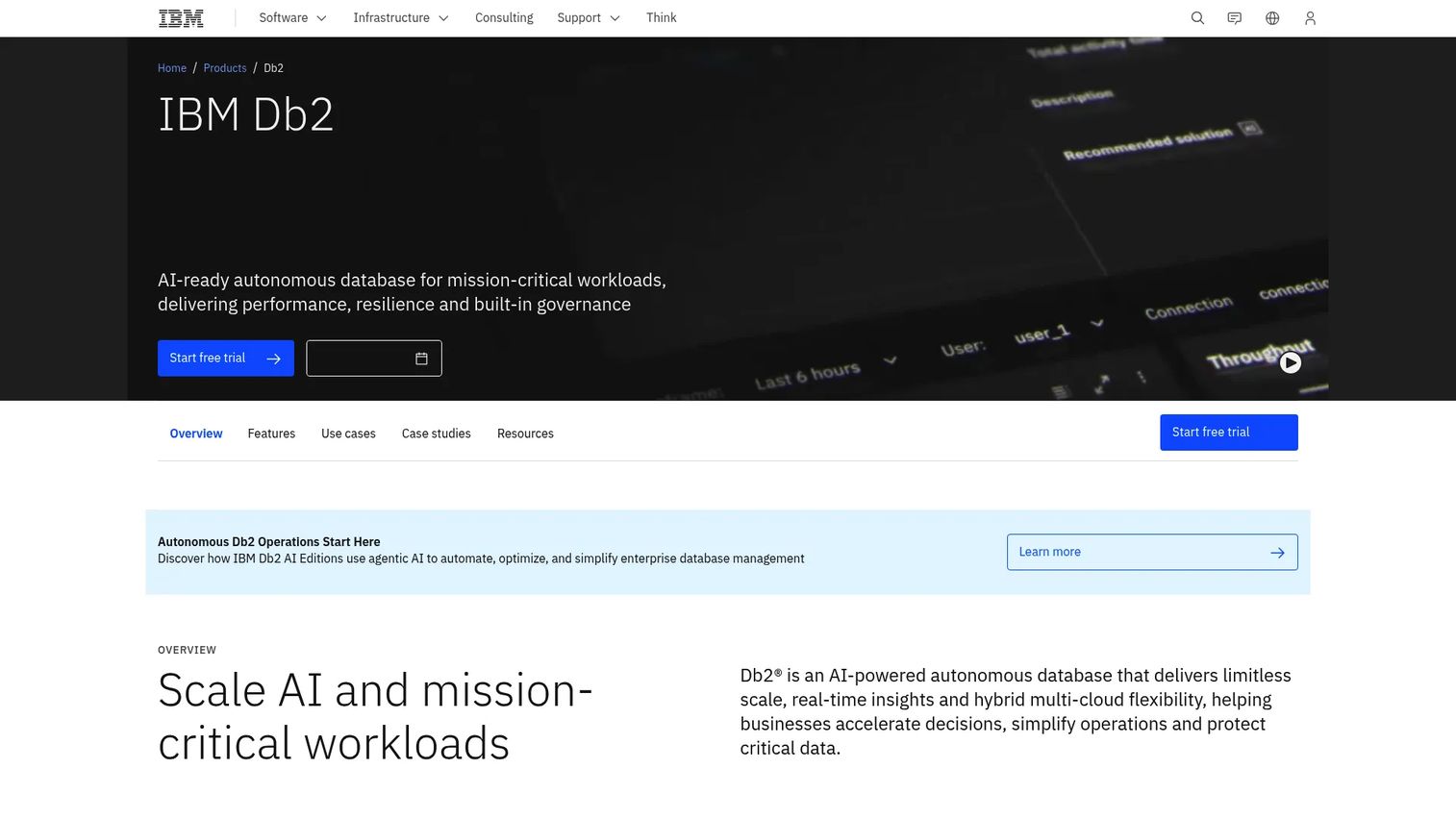Click the calendar icon button in hero
Viewport: 1456px width, 818px height.
click(374, 359)
